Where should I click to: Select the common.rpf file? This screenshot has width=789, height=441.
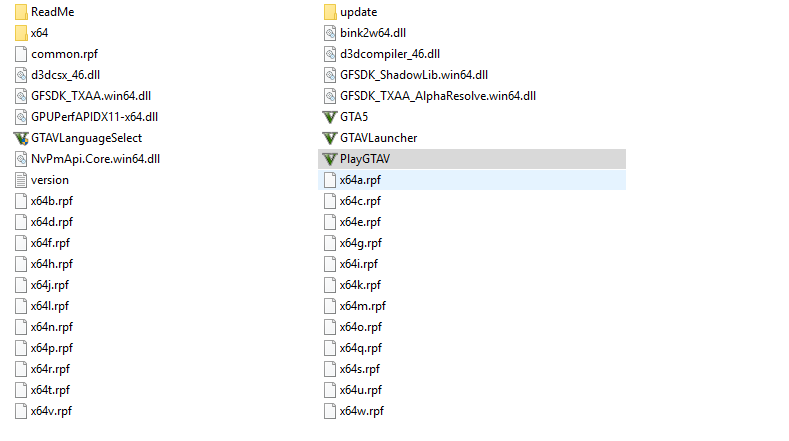56,54
